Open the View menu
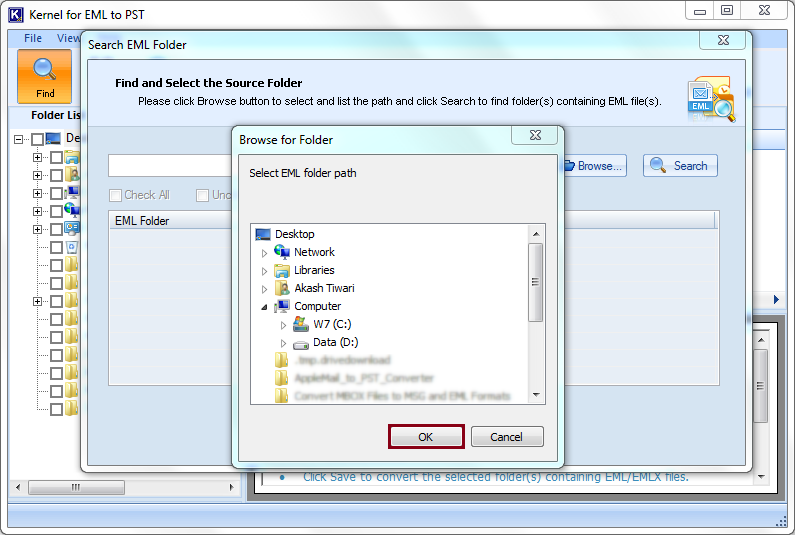795x535 pixels. [x=68, y=38]
